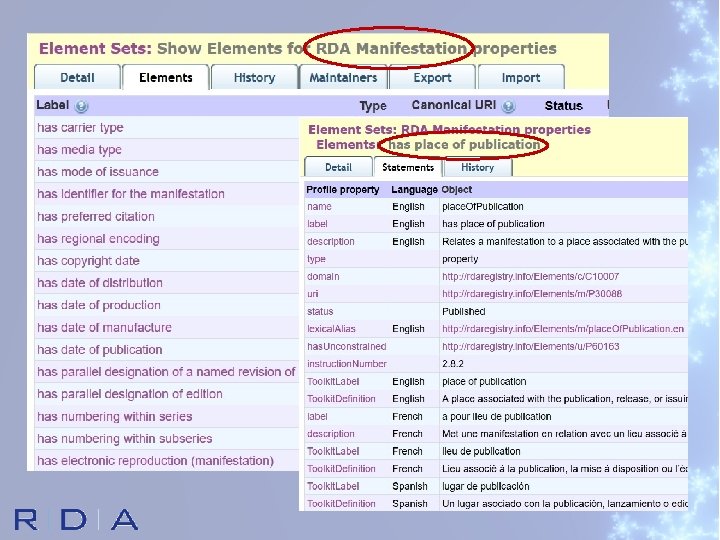Click the English 'description' profile property
The height and width of the screenshot is (540, 720).
pos(331,242)
